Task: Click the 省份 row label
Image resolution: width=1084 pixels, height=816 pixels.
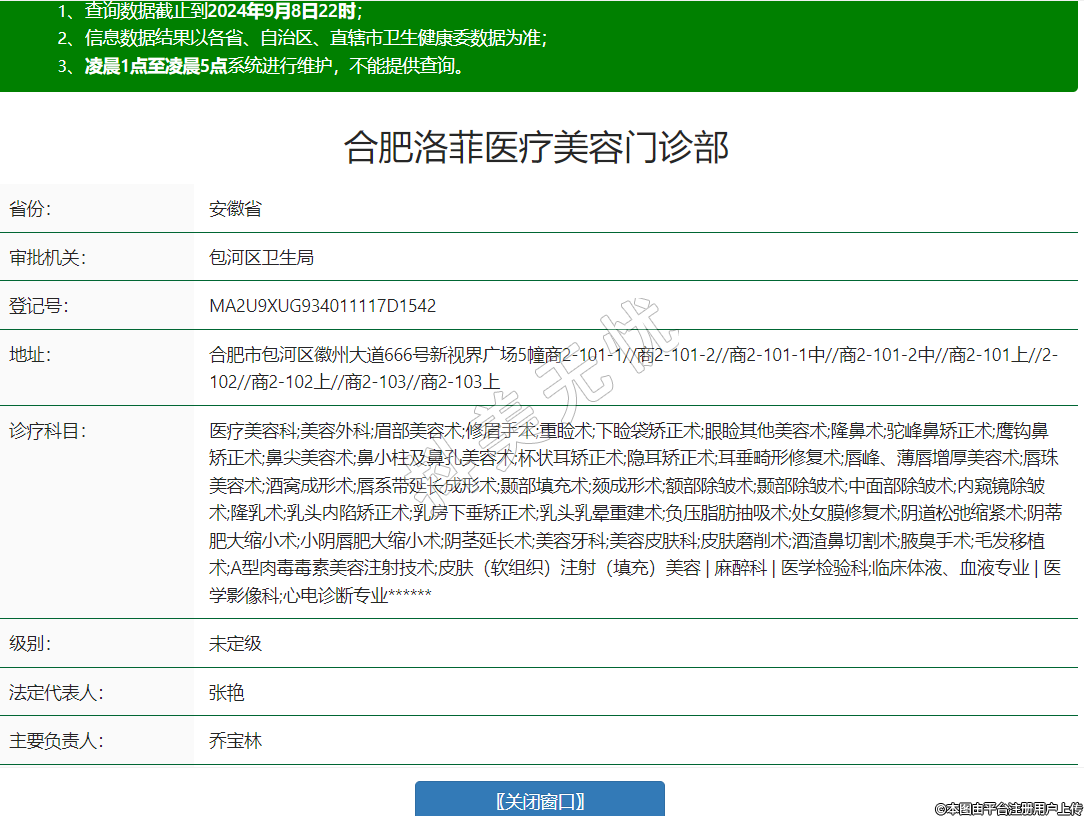Action: [30, 209]
